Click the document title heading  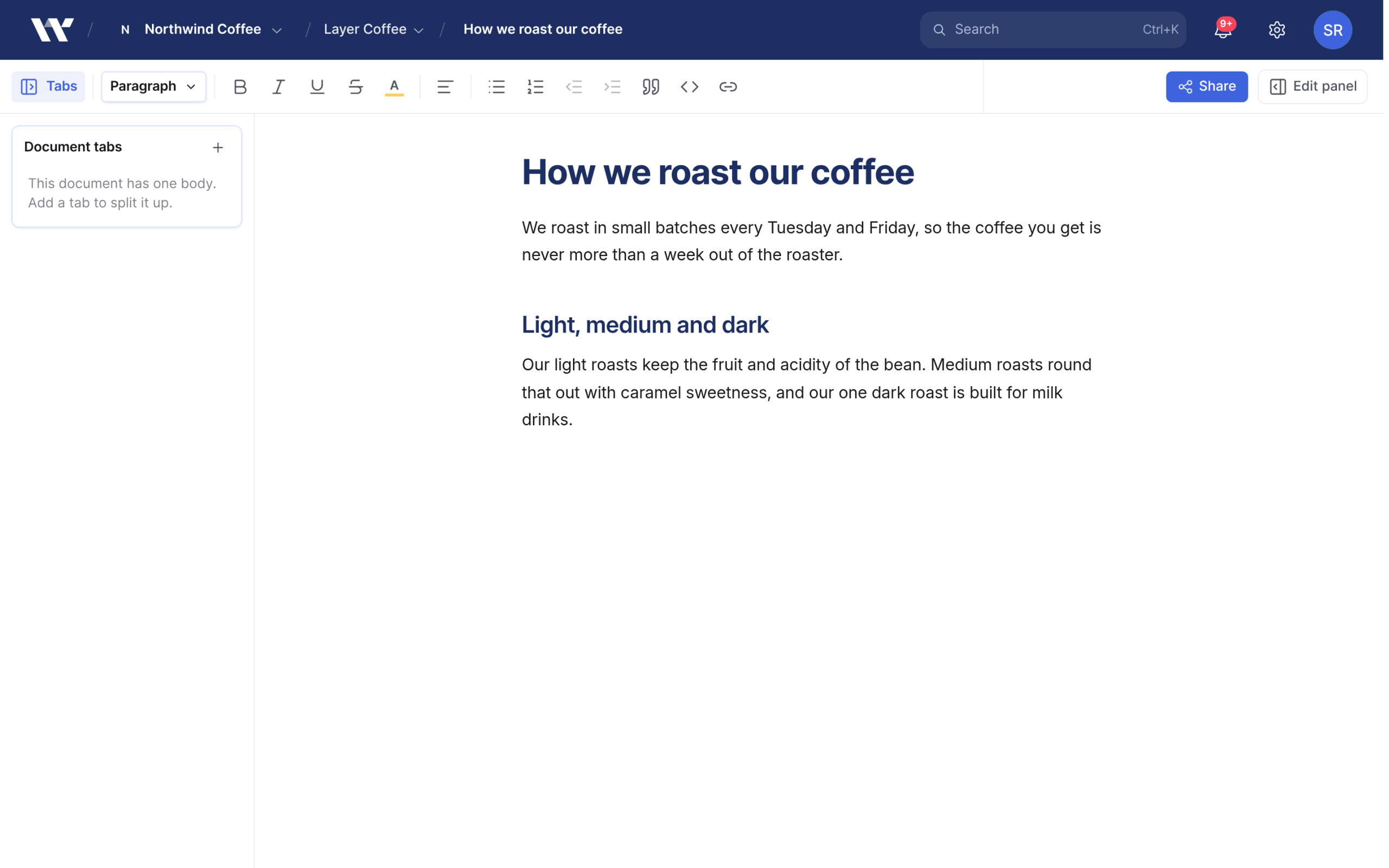[717, 171]
